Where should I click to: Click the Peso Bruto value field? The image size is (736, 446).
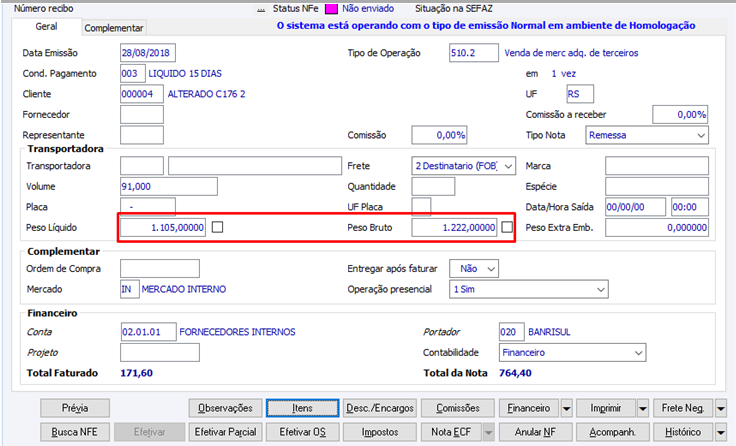coord(454,228)
